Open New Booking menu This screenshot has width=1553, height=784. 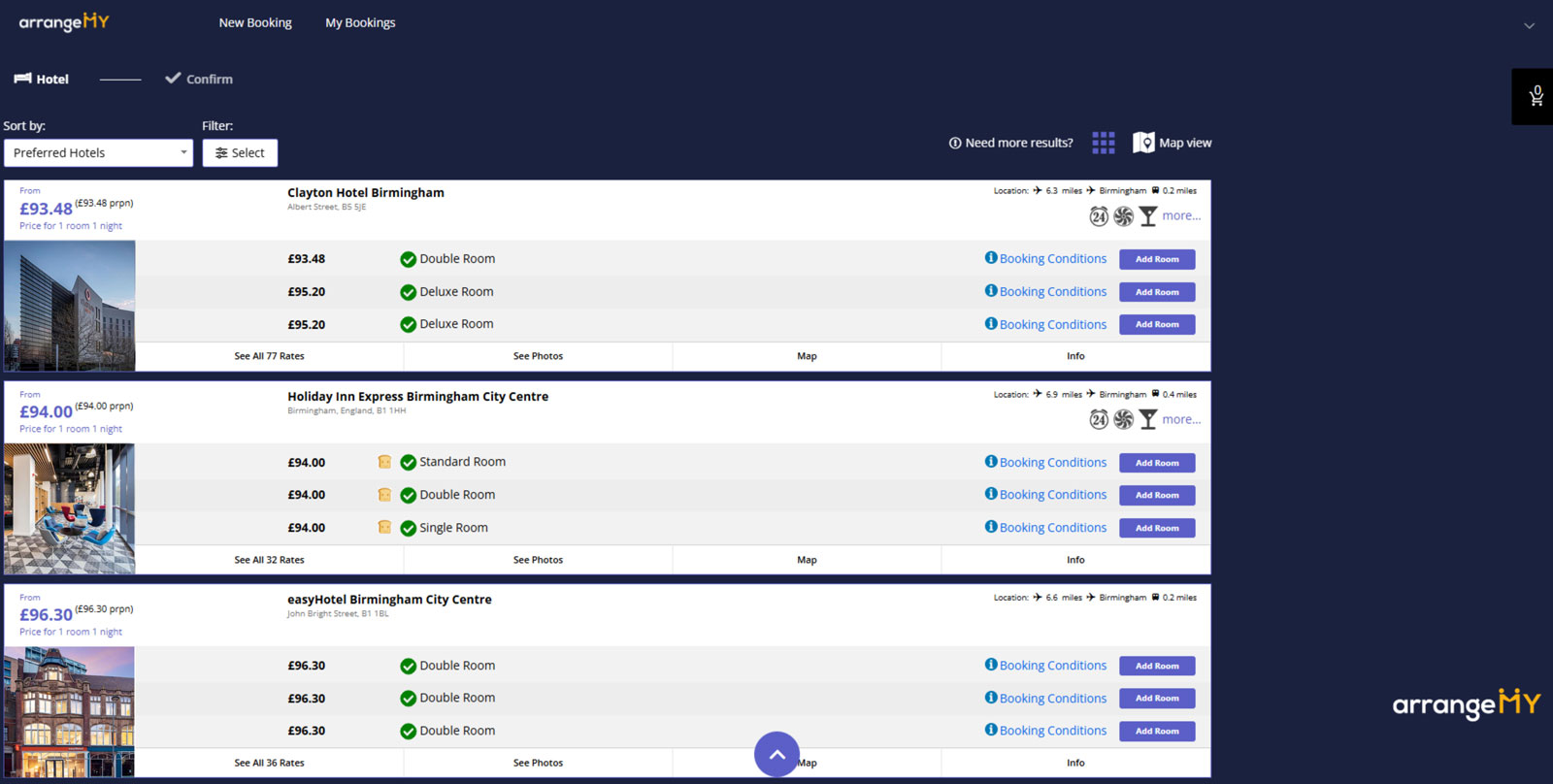pos(255,22)
